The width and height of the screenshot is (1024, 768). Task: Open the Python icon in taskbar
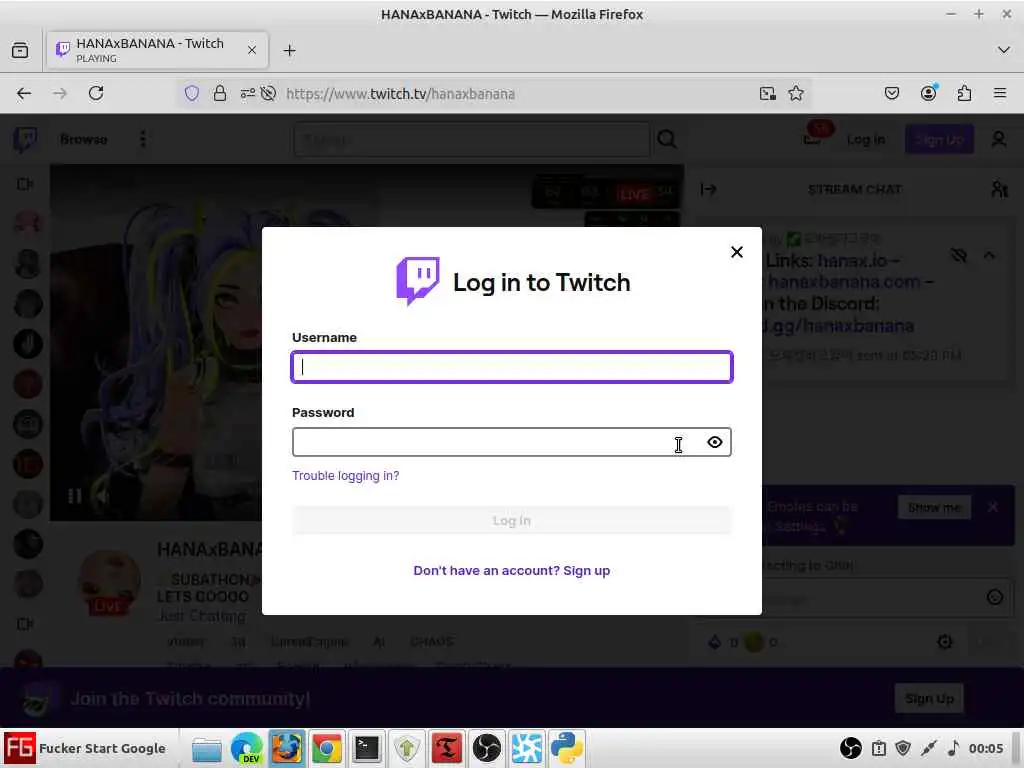tap(566, 748)
